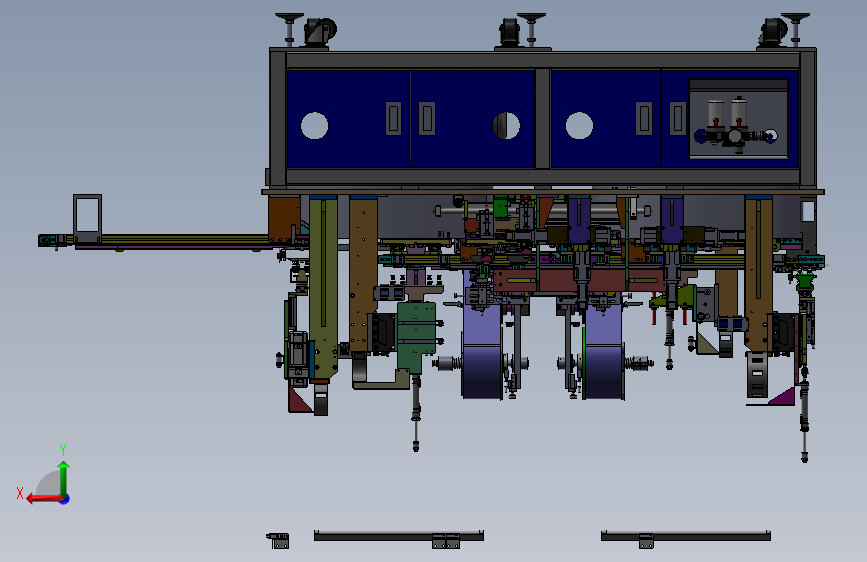Select the half-shaded circular hole in blue panel
The image size is (867, 562).
(506, 126)
